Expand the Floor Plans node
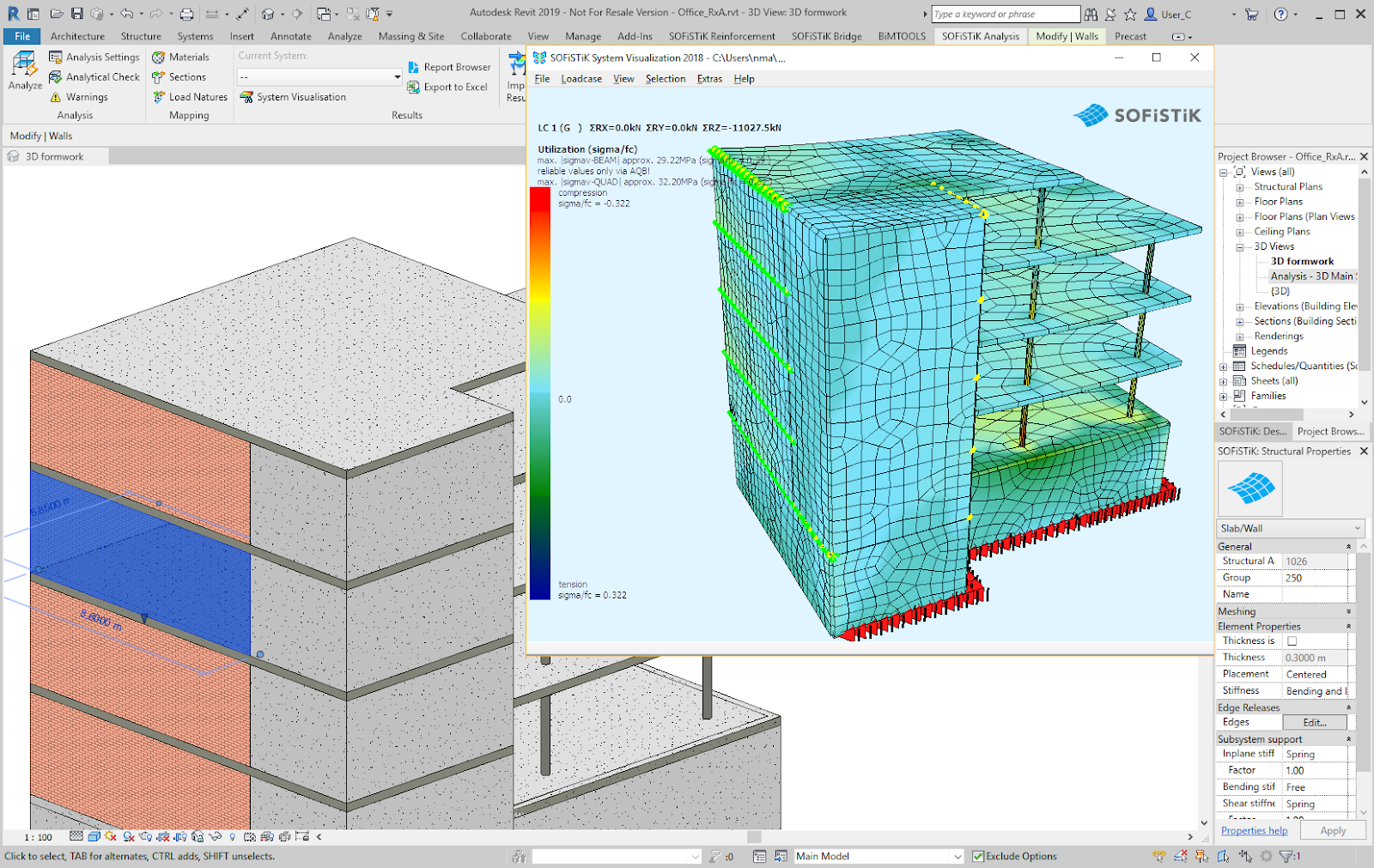This screenshot has height=868, width=1374. 1240,203
